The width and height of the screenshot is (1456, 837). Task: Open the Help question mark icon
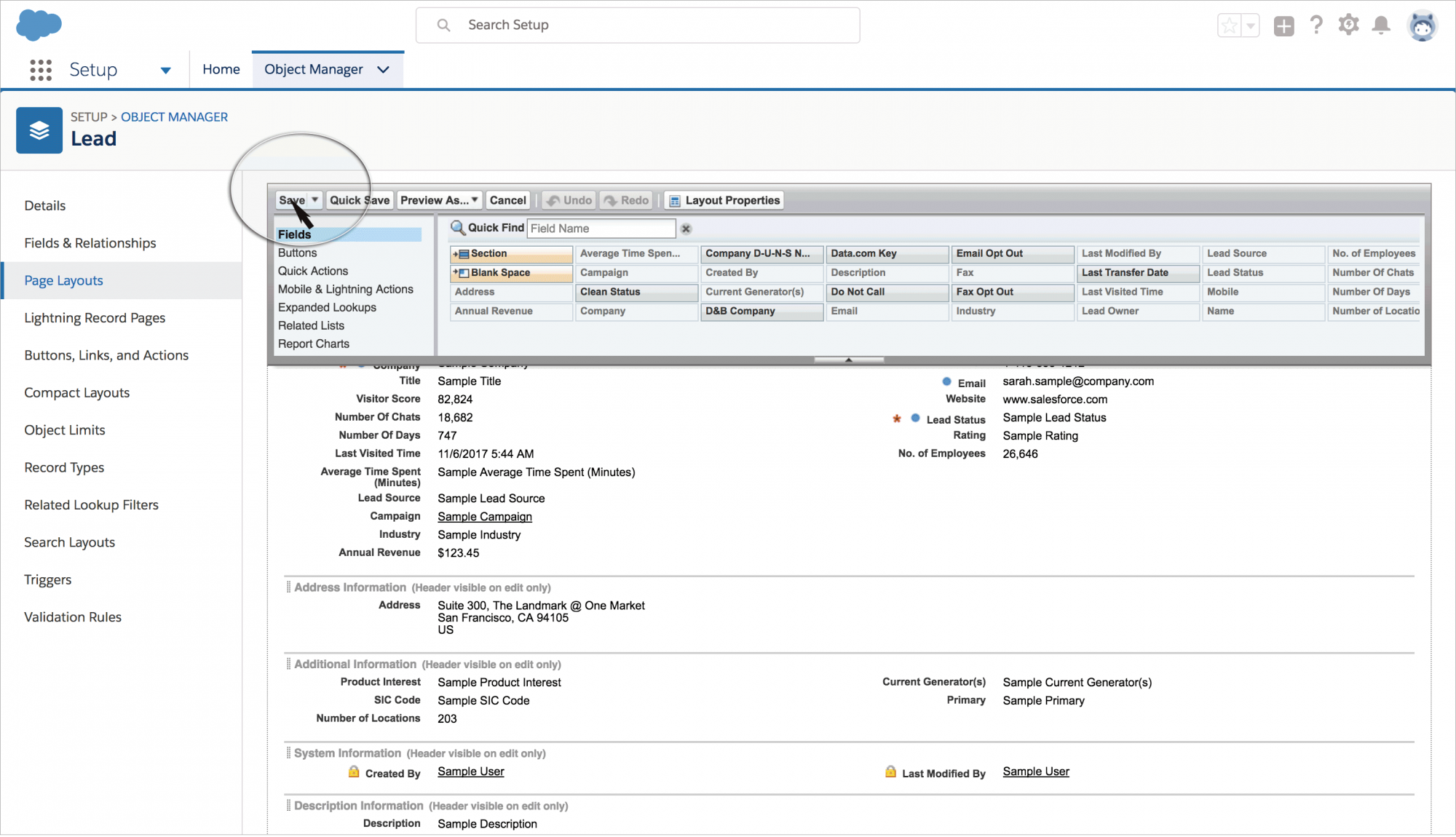point(1316,25)
